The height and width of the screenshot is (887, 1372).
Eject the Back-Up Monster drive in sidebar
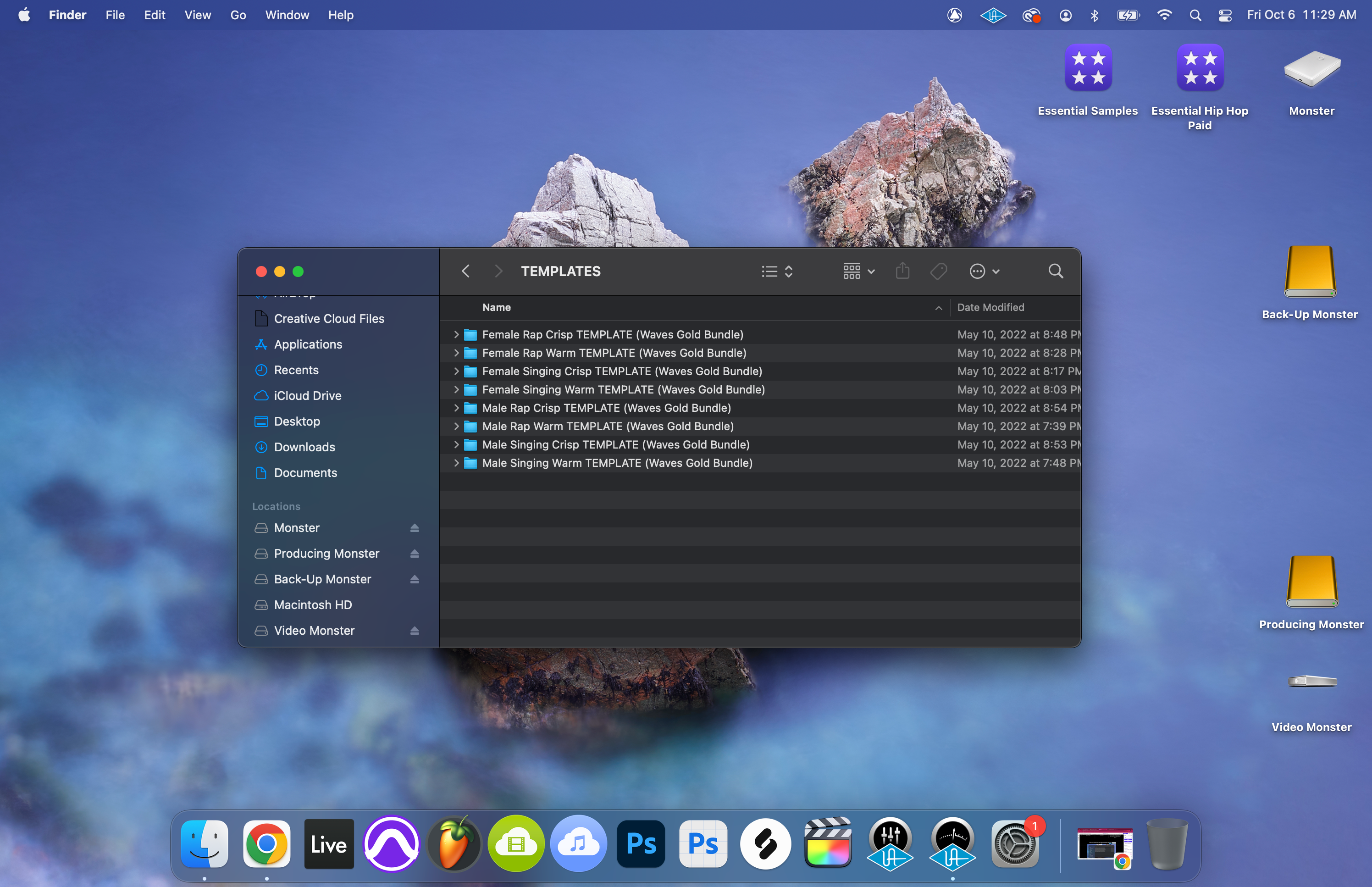(415, 579)
